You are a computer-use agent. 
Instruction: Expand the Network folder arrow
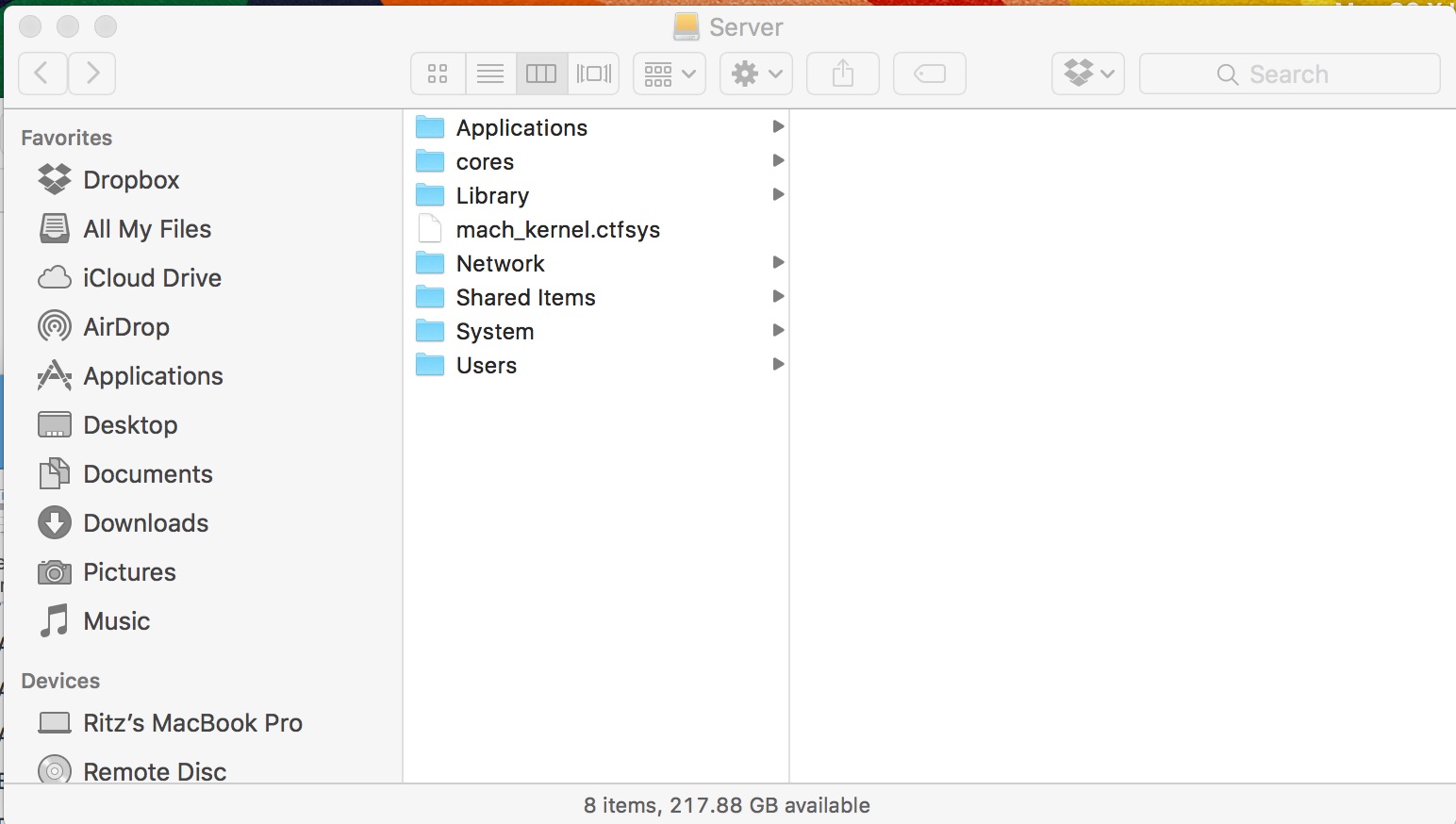(778, 262)
